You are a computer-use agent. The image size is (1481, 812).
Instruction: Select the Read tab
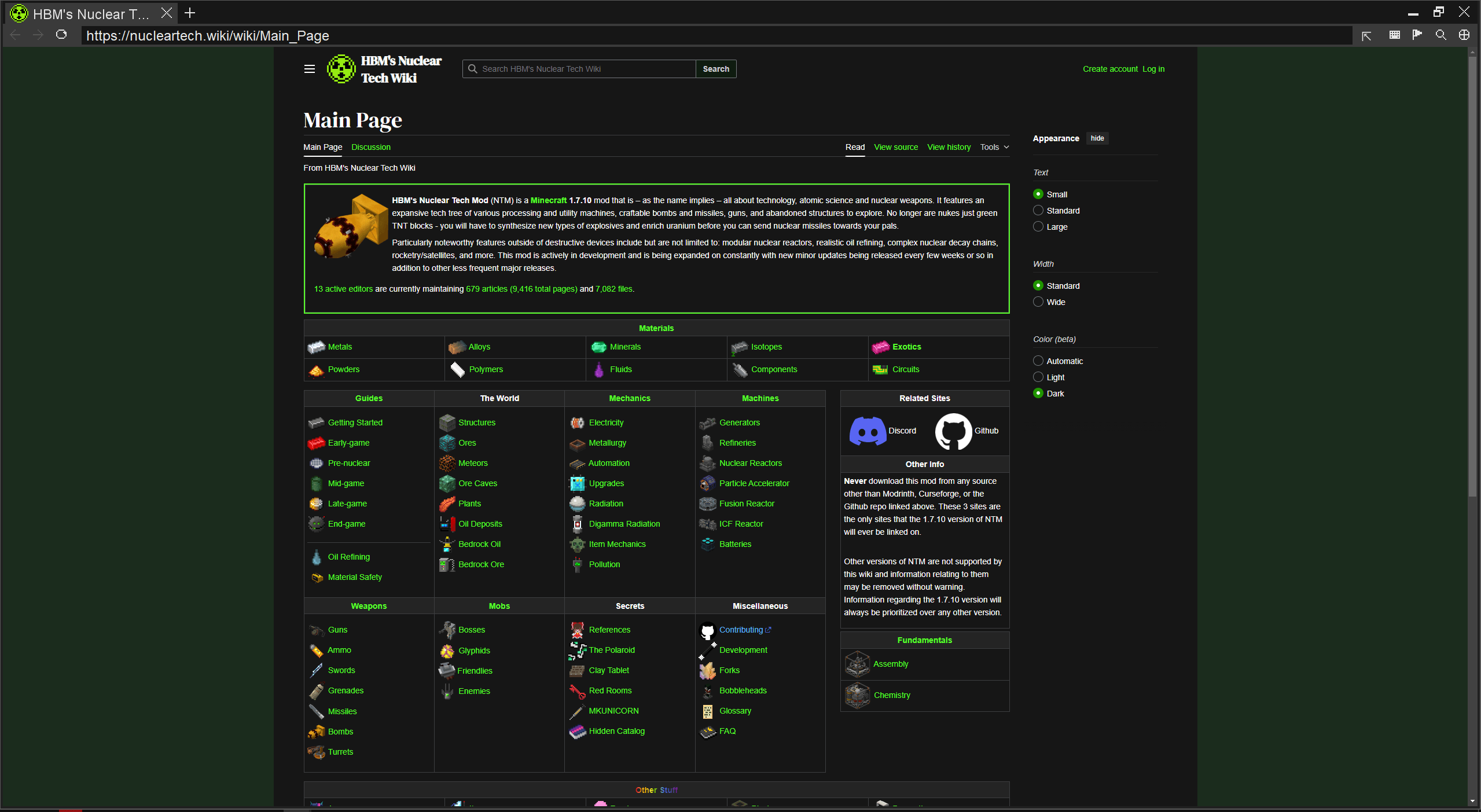[855, 147]
